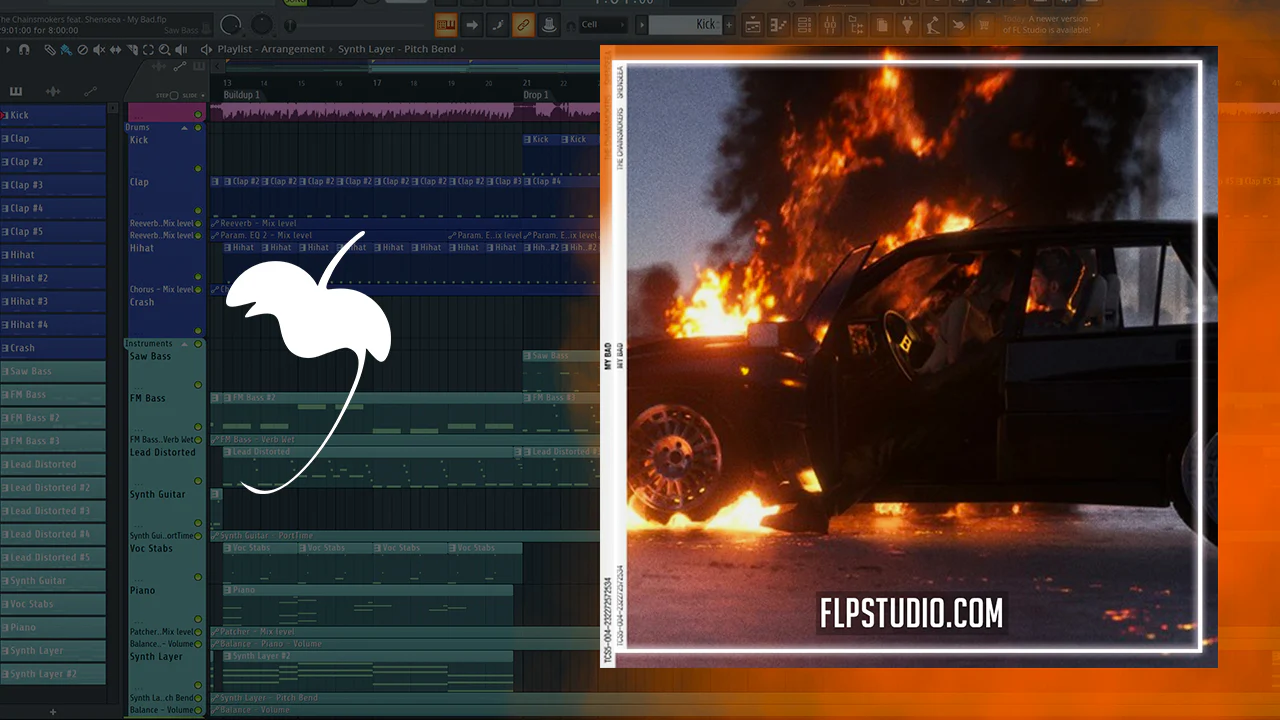
Task: Open the Mixer view icon
Action: [831, 24]
